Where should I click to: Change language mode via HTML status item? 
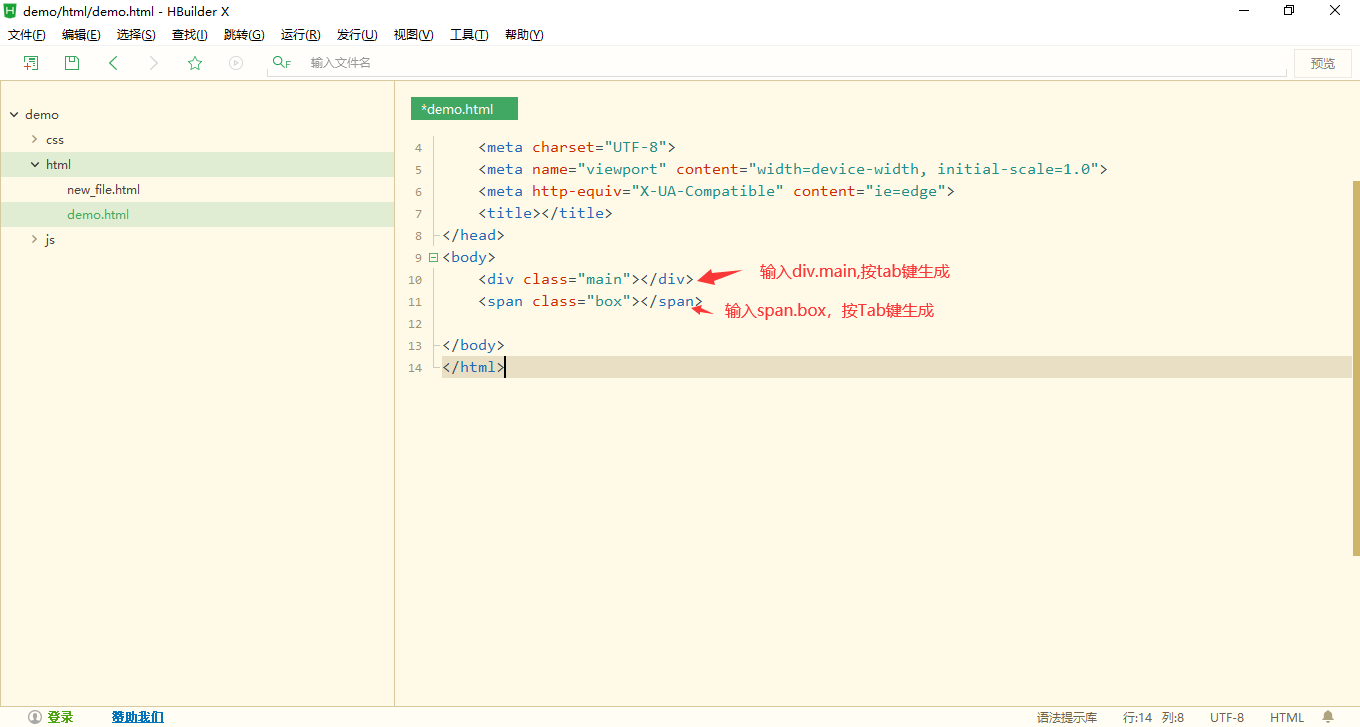pyautogui.click(x=1287, y=717)
